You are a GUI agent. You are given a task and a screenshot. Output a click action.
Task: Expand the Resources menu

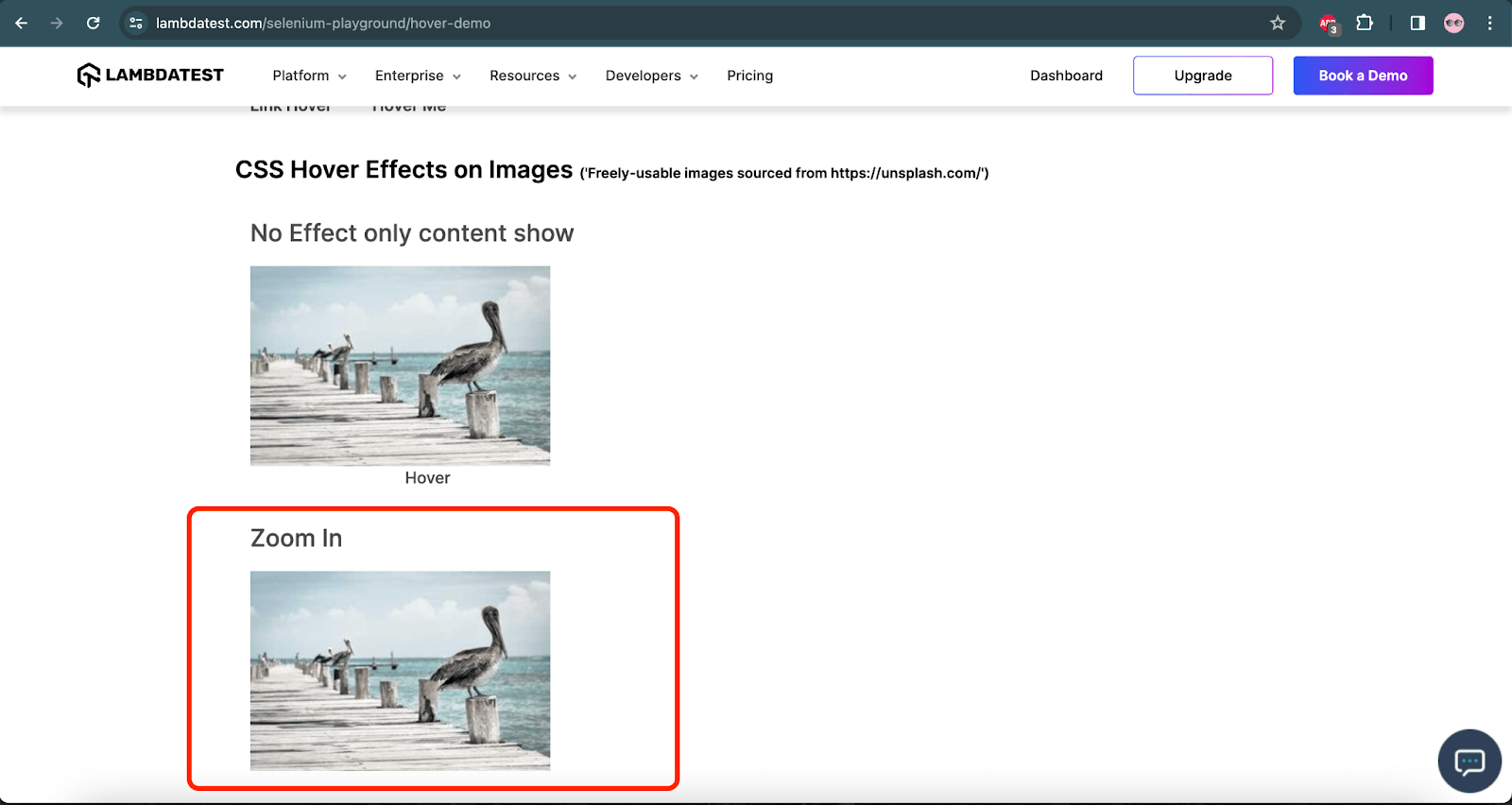[x=533, y=76]
